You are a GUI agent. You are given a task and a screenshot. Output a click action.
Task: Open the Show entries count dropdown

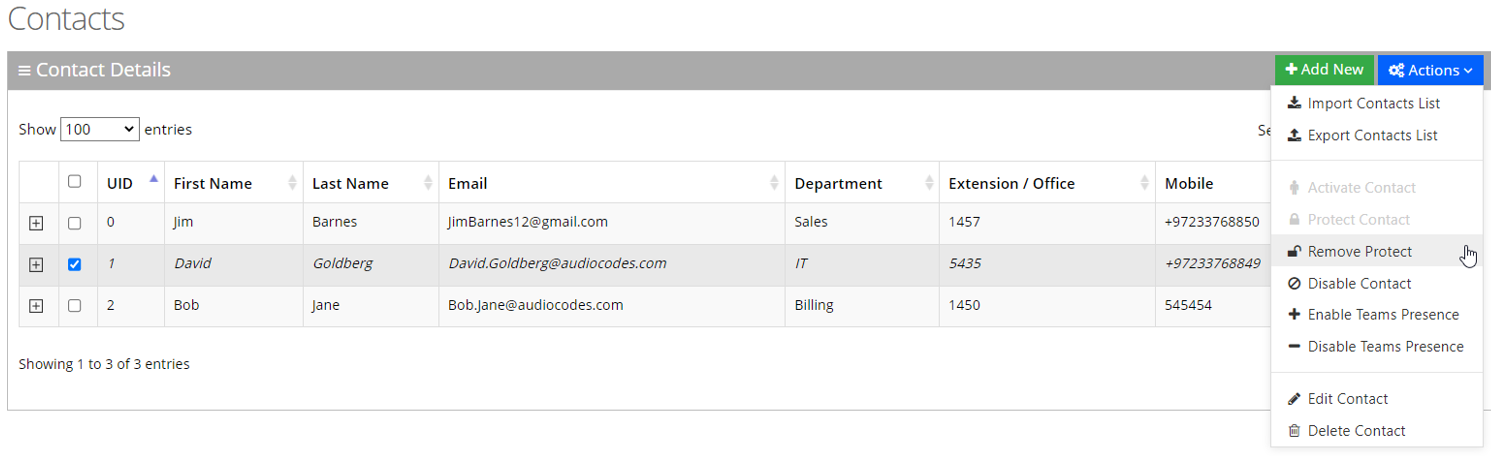pyautogui.click(x=99, y=129)
